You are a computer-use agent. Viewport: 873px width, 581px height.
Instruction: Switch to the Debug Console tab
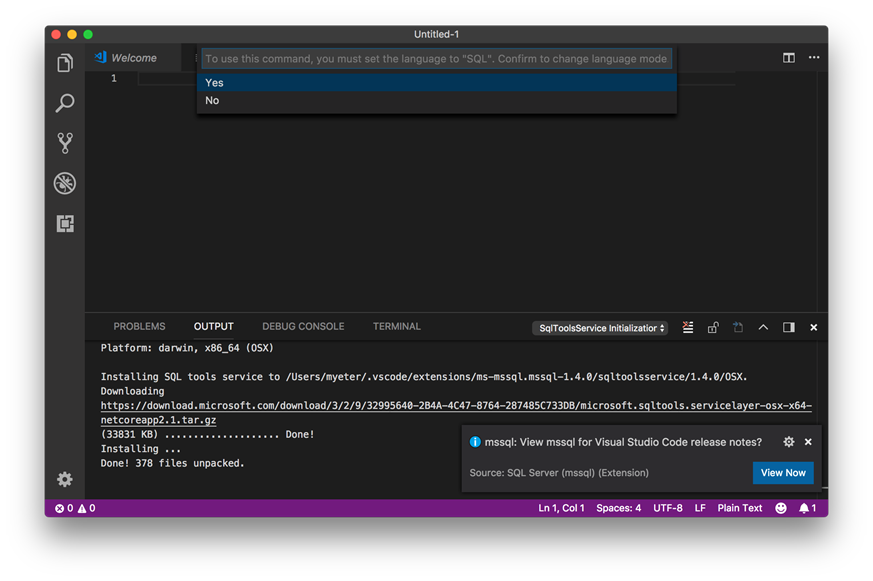(x=303, y=326)
